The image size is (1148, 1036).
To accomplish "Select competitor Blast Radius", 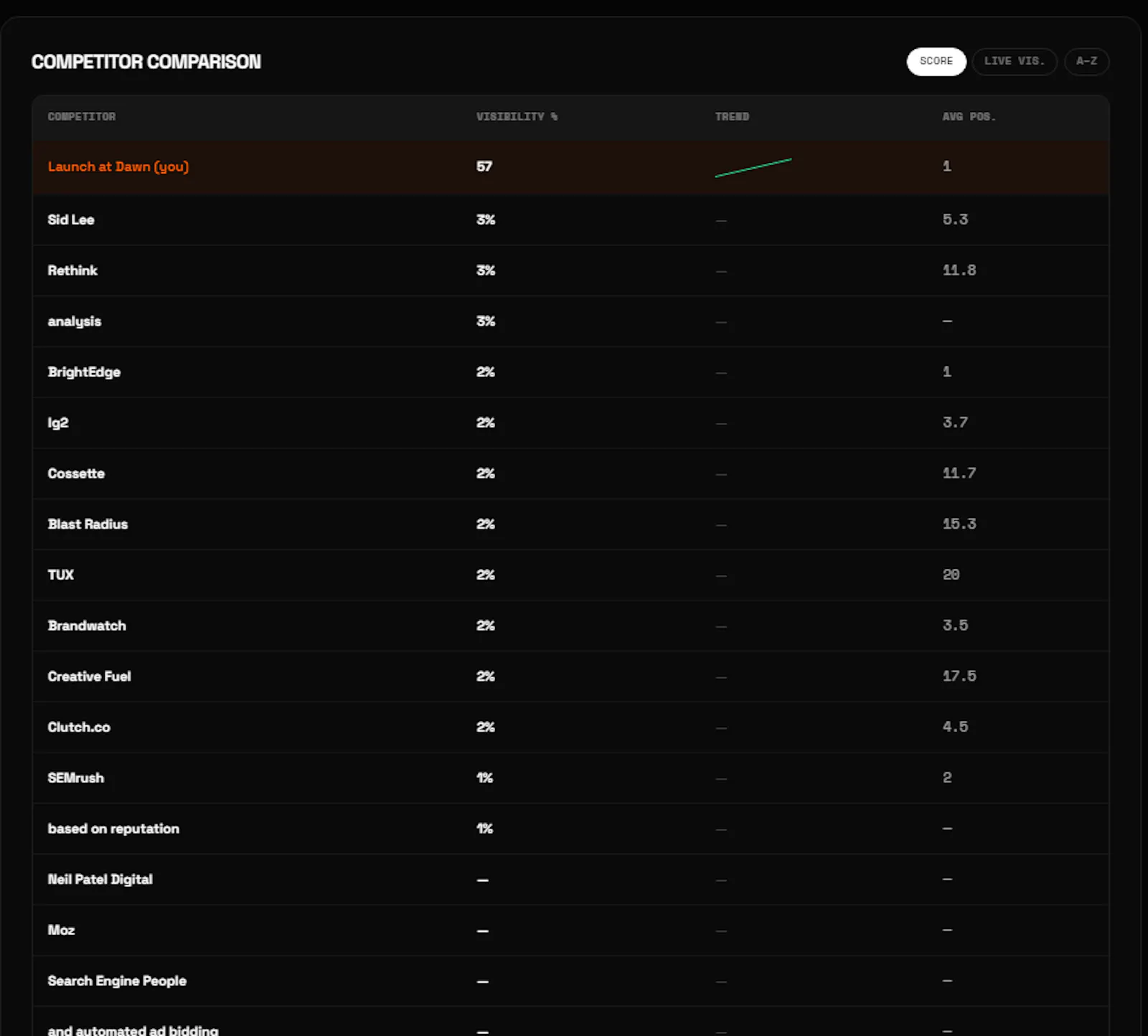I will pos(88,524).
